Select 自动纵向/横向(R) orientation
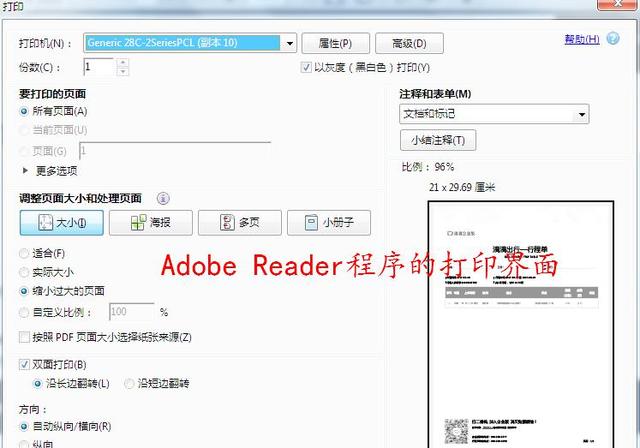The height and width of the screenshot is (448, 640). coord(24,427)
